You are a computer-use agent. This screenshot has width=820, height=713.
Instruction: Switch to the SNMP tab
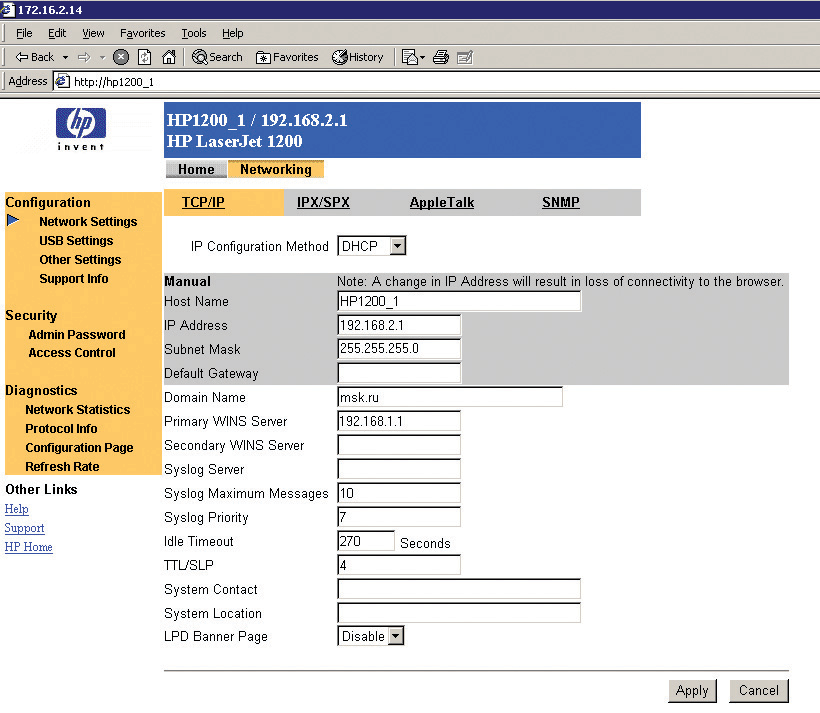[561, 202]
